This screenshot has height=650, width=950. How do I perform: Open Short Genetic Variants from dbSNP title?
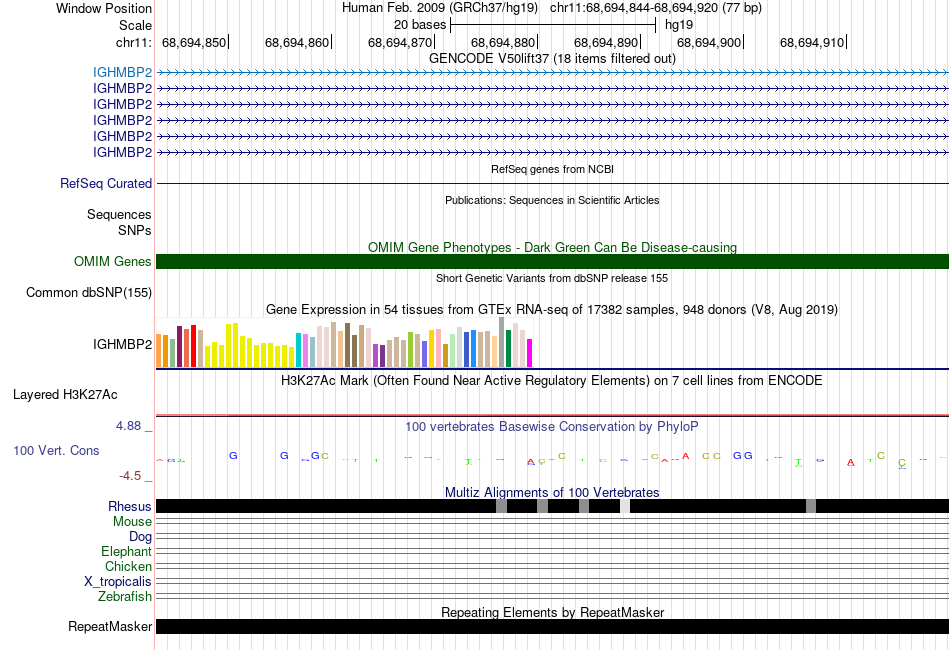coord(552,278)
